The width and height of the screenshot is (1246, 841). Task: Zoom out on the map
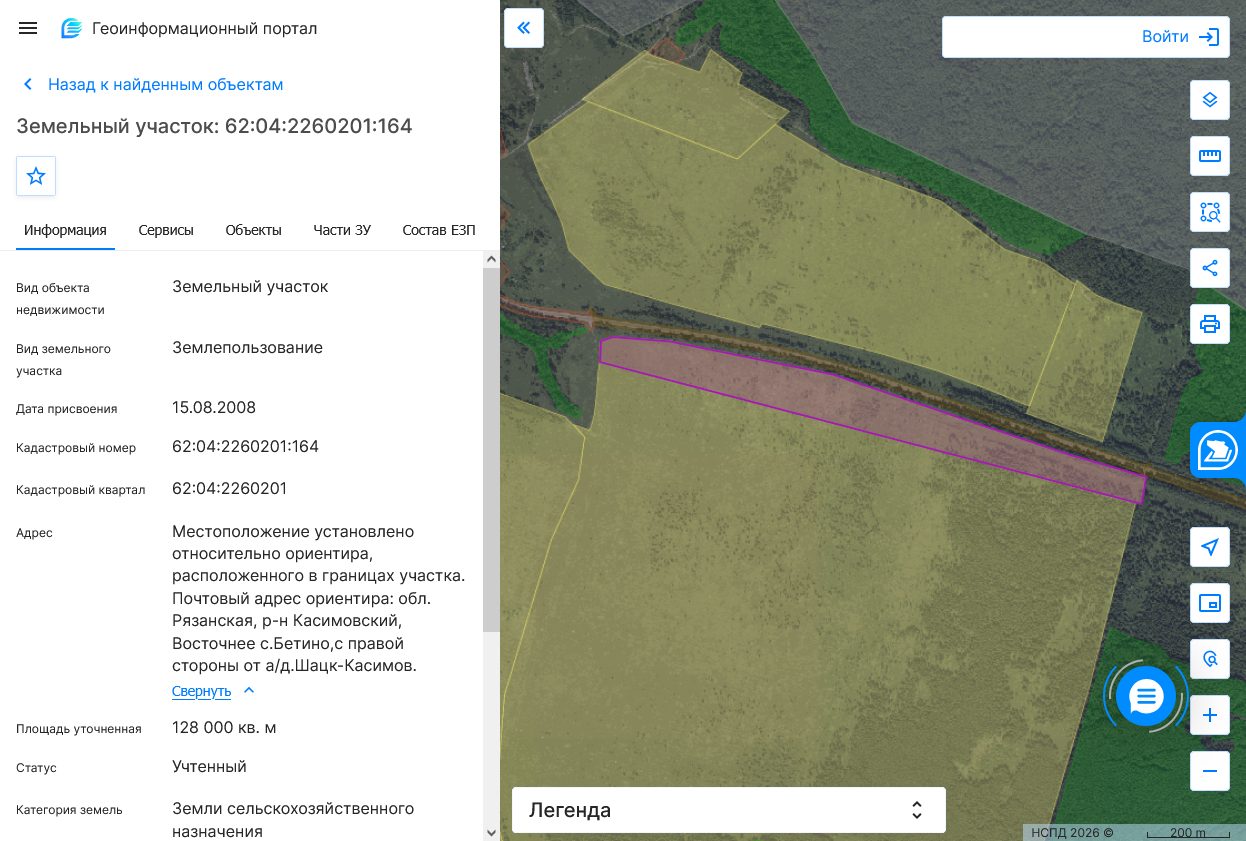click(x=1210, y=771)
